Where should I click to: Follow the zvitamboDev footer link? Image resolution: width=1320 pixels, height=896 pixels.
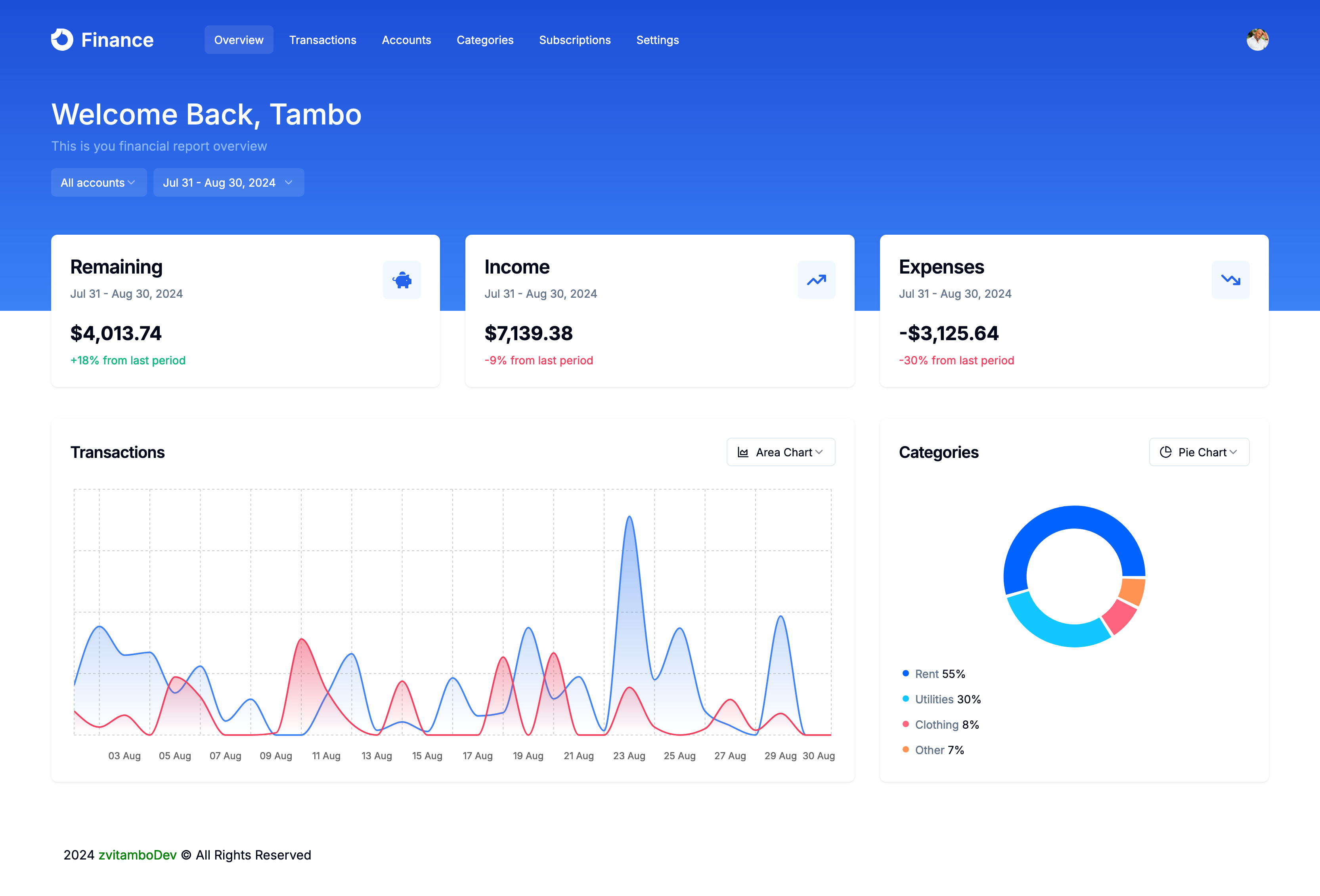[x=138, y=855]
